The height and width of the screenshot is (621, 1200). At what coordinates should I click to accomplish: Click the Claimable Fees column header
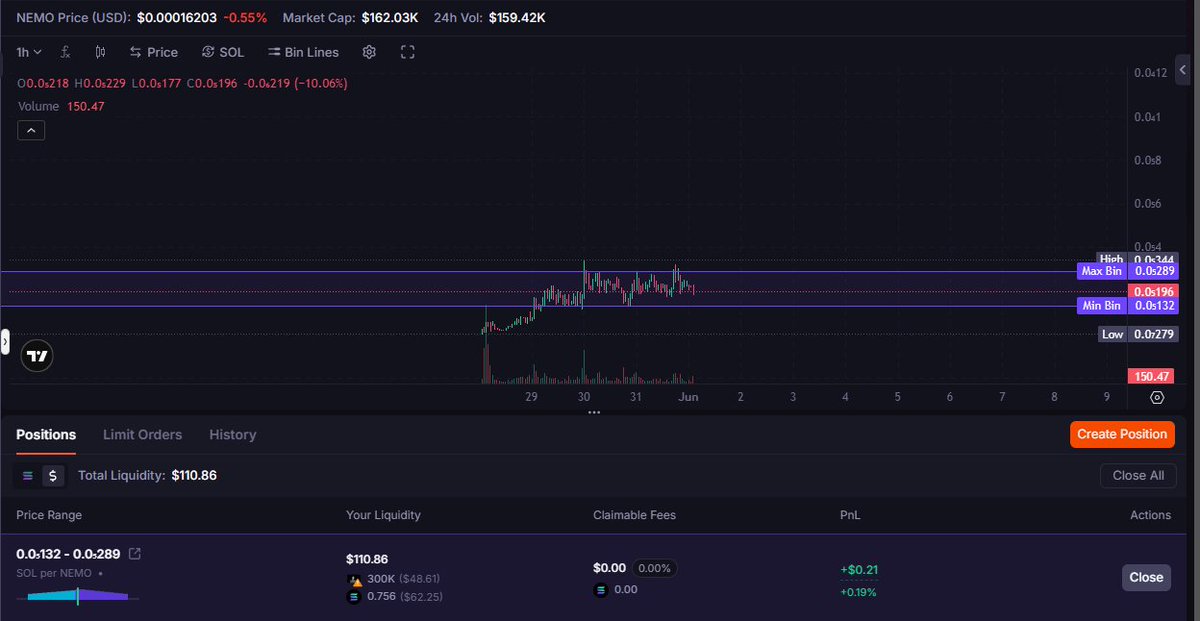[x=634, y=515]
